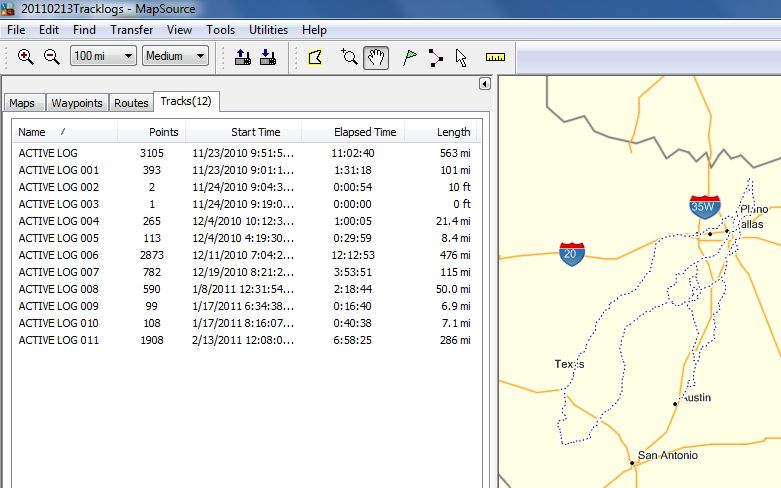
Task: Select the Zoom tool with magnifier
Action: [349, 57]
